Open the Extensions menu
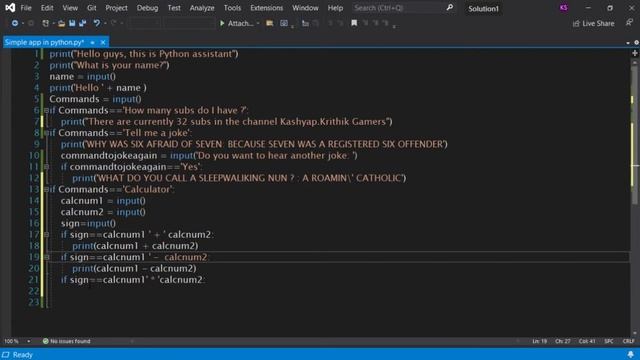Image resolution: width=640 pixels, height=360 pixels. pyautogui.click(x=267, y=8)
